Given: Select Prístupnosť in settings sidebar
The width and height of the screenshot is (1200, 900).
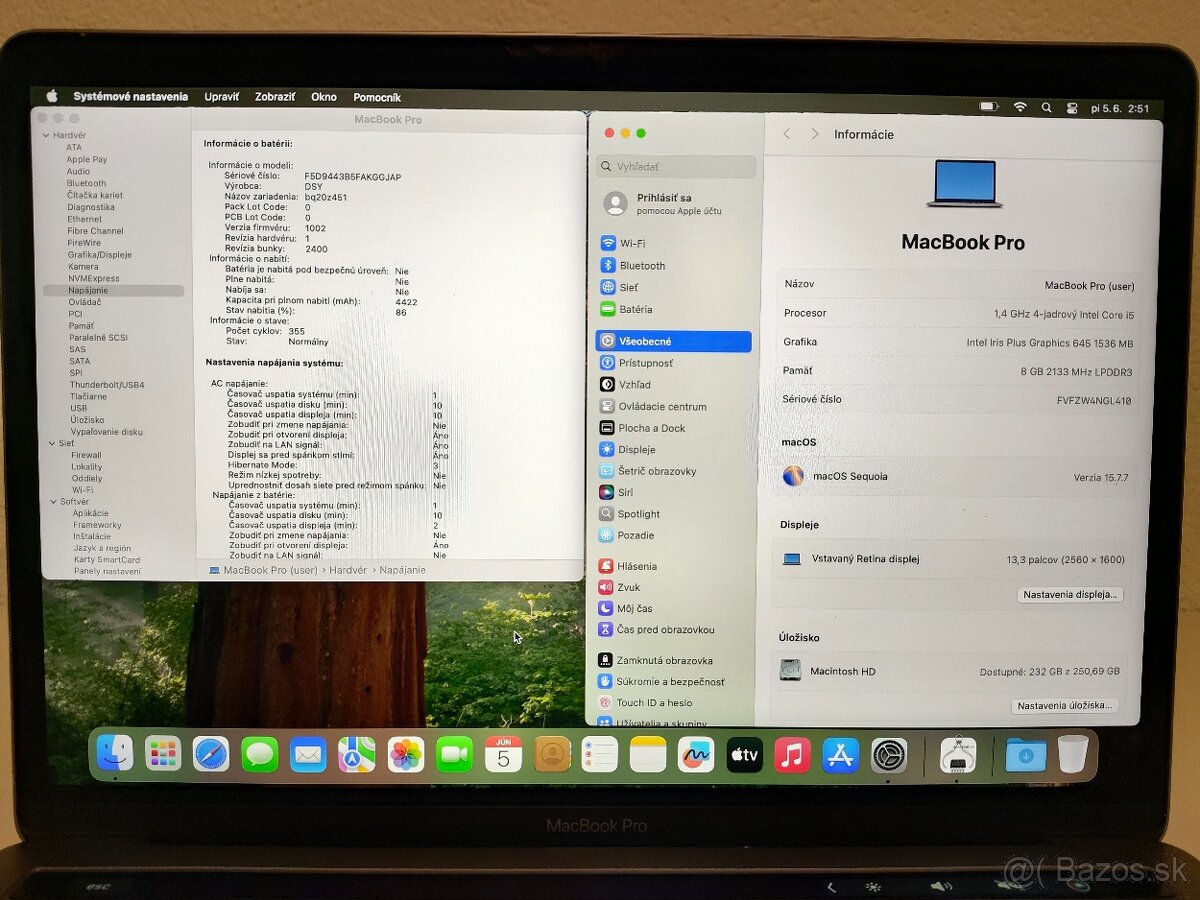Looking at the screenshot, I should pos(674,363).
